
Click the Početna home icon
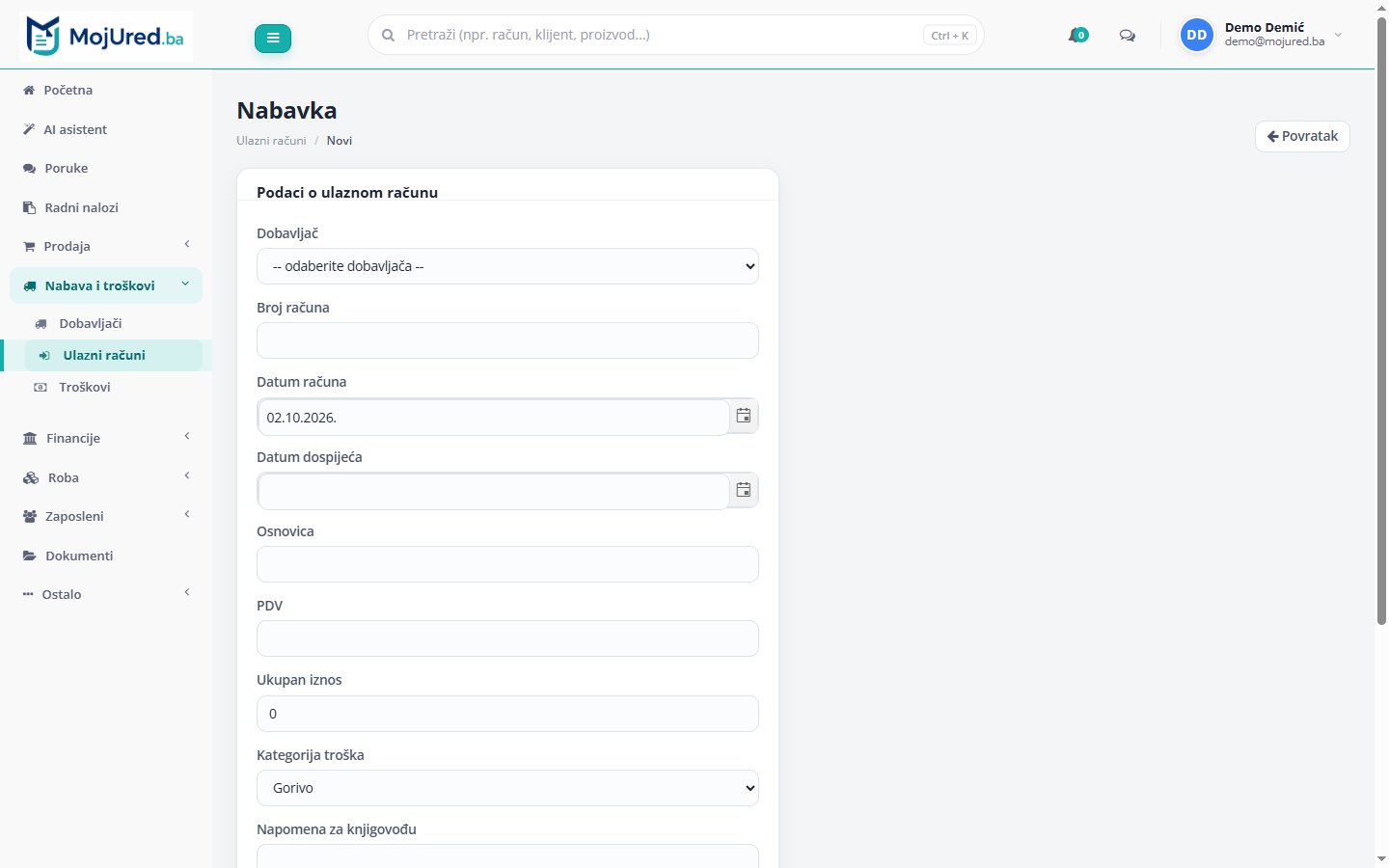(29, 90)
